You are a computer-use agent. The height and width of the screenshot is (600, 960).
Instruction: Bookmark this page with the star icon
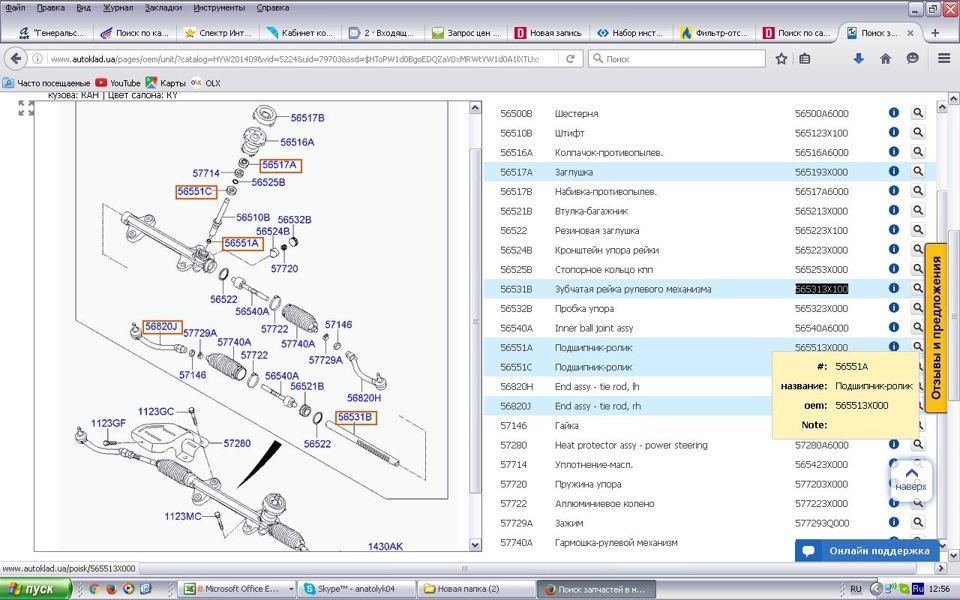click(781, 59)
